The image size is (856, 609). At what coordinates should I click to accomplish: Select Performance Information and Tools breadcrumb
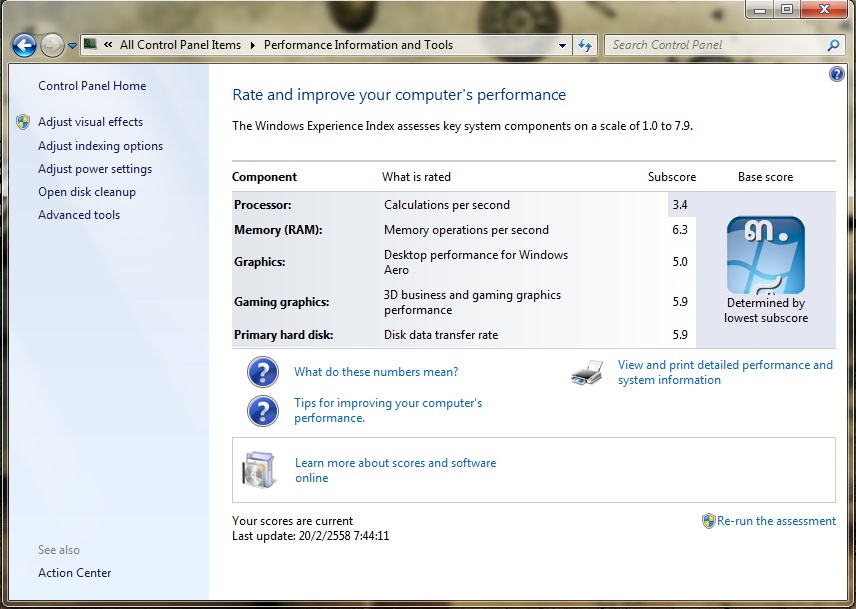(358, 45)
